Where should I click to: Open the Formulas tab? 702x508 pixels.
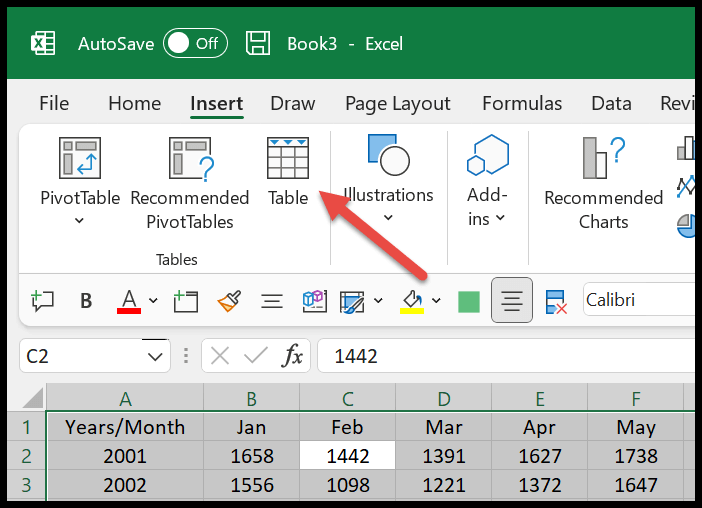point(522,103)
